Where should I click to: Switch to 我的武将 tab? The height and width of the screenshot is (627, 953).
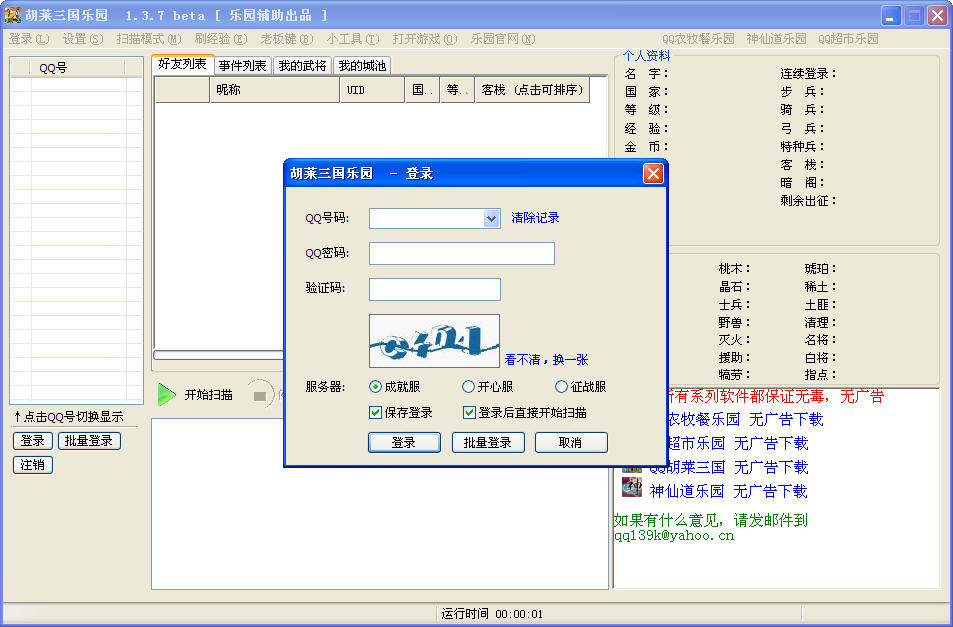302,66
